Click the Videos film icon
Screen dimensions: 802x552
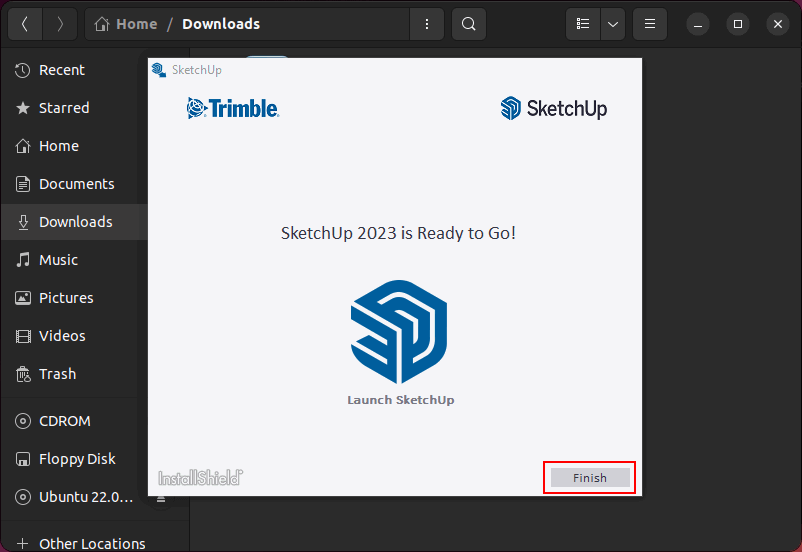tap(23, 336)
